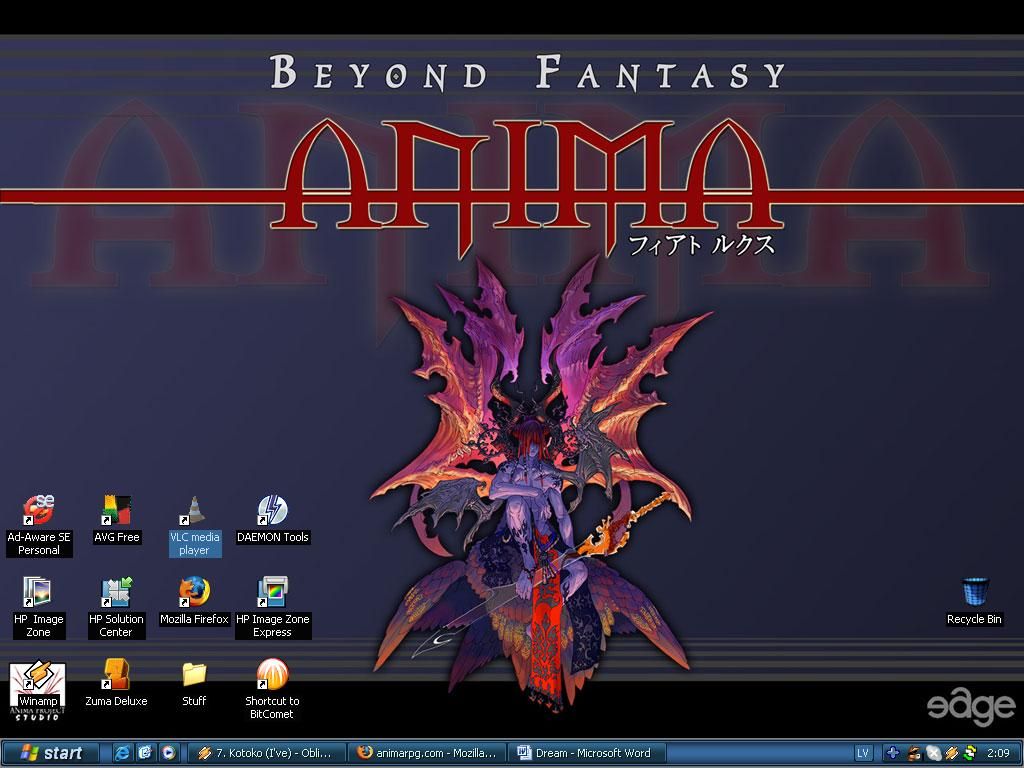
Task: Open the DAEMON Tools desktop icon
Action: [272, 520]
